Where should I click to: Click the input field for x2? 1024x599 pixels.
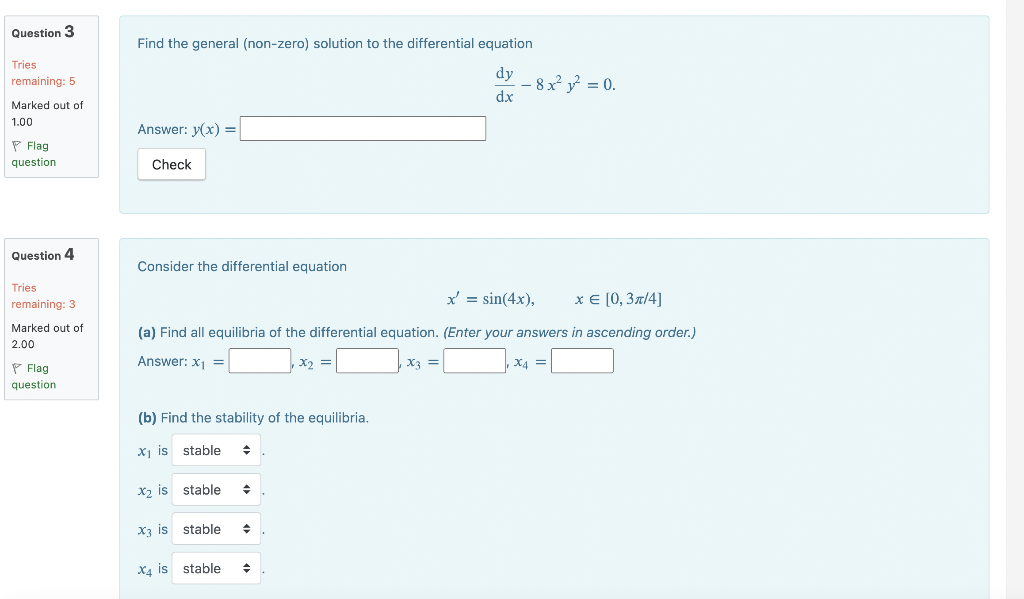coord(366,360)
